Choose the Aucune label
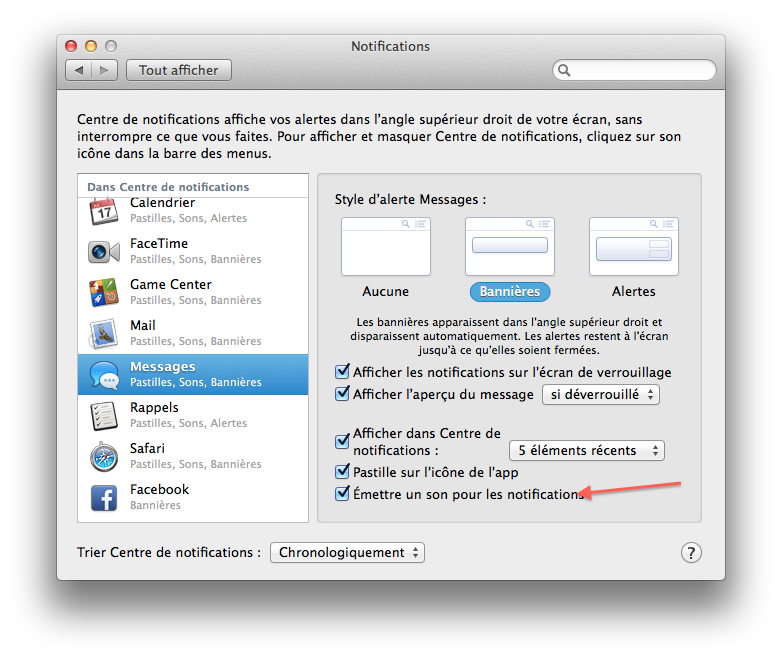Screen dimensions: 782x659 point(386,291)
